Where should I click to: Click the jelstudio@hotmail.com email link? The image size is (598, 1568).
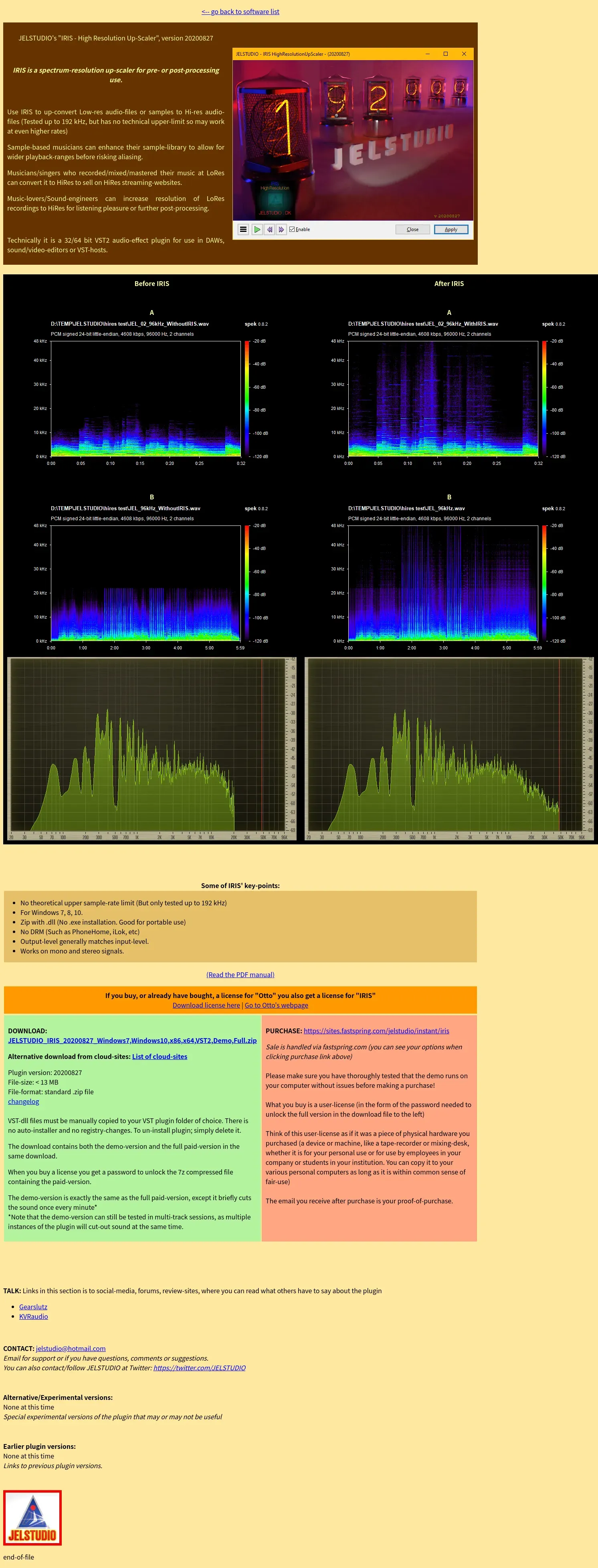pyautogui.click(x=71, y=1348)
